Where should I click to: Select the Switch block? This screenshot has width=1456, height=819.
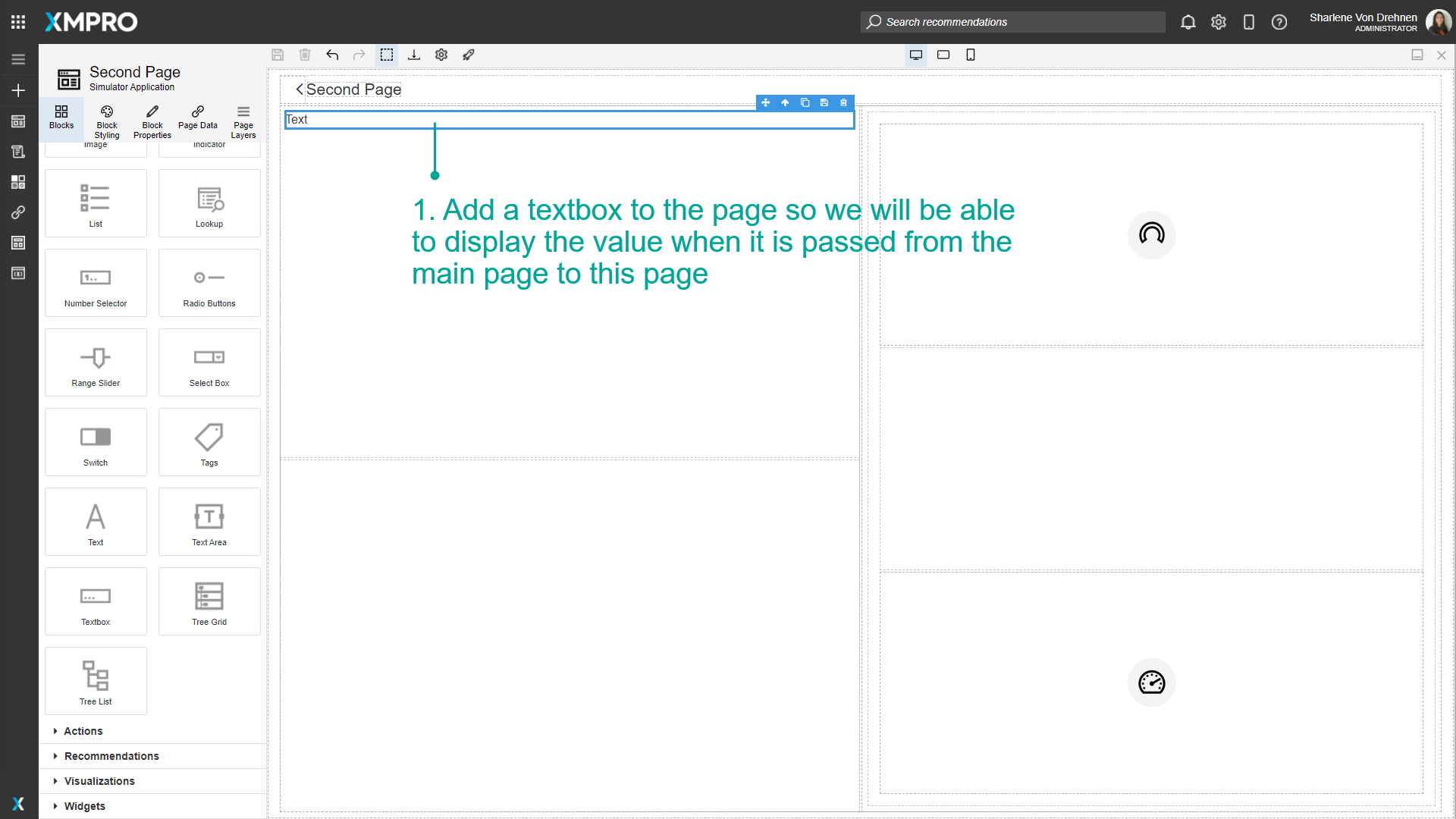pos(96,441)
